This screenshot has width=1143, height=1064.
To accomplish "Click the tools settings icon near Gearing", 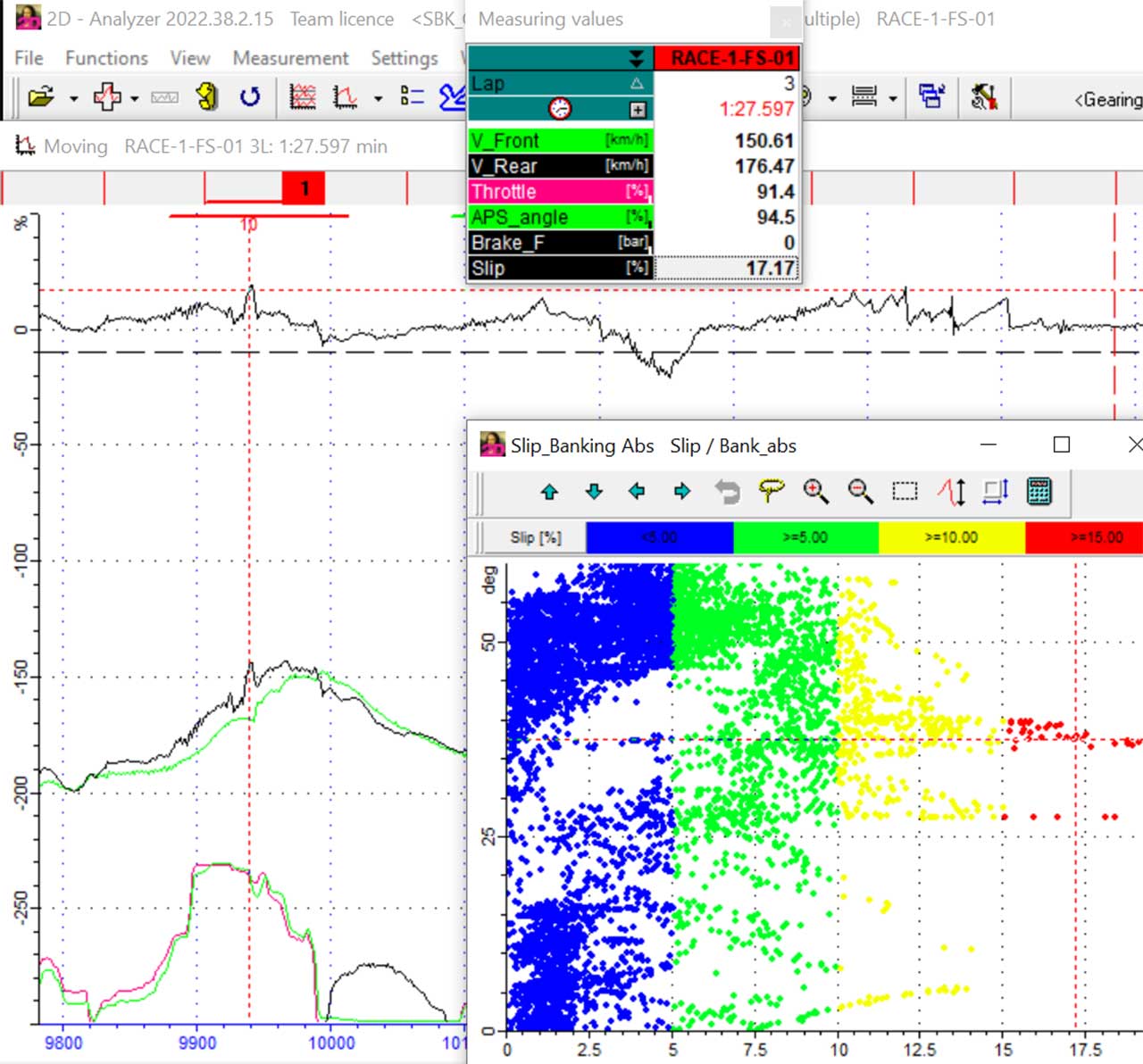I will click(x=983, y=96).
